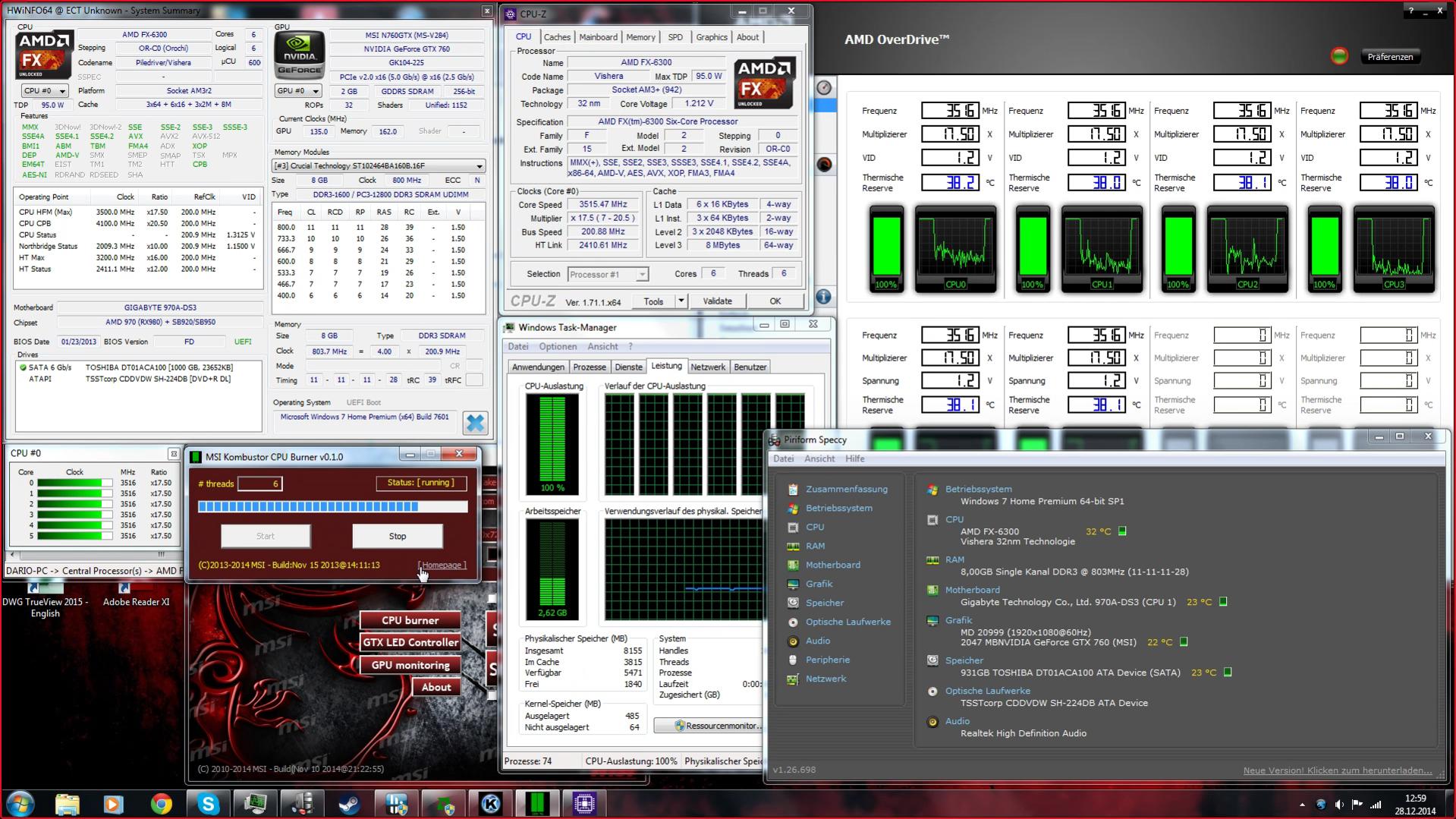Image resolution: width=1456 pixels, height=819 pixels.
Task: Click the CPU-Auslastung 100 % gauge in Task-Manager
Action: pyautogui.click(x=552, y=444)
